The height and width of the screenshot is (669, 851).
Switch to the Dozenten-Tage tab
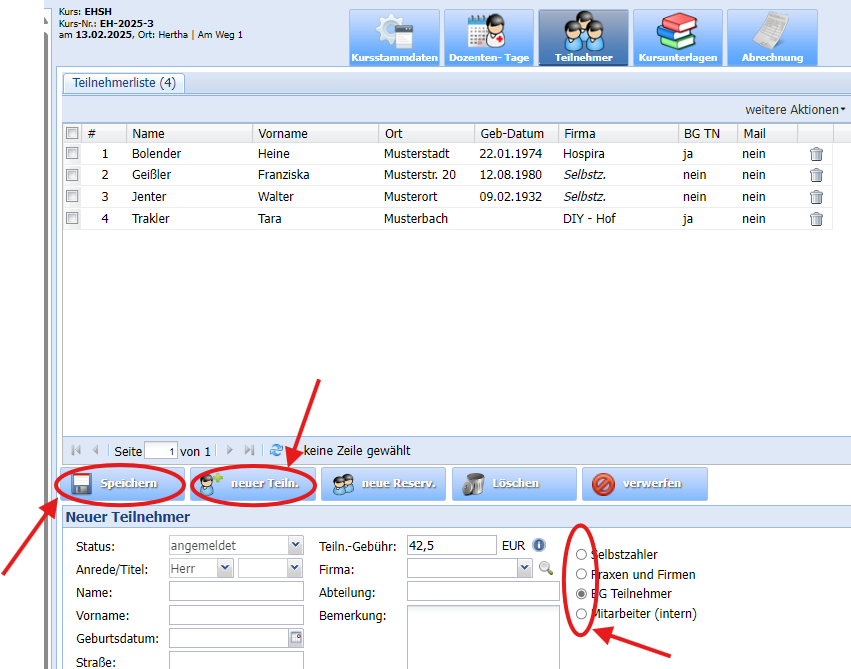[489, 38]
